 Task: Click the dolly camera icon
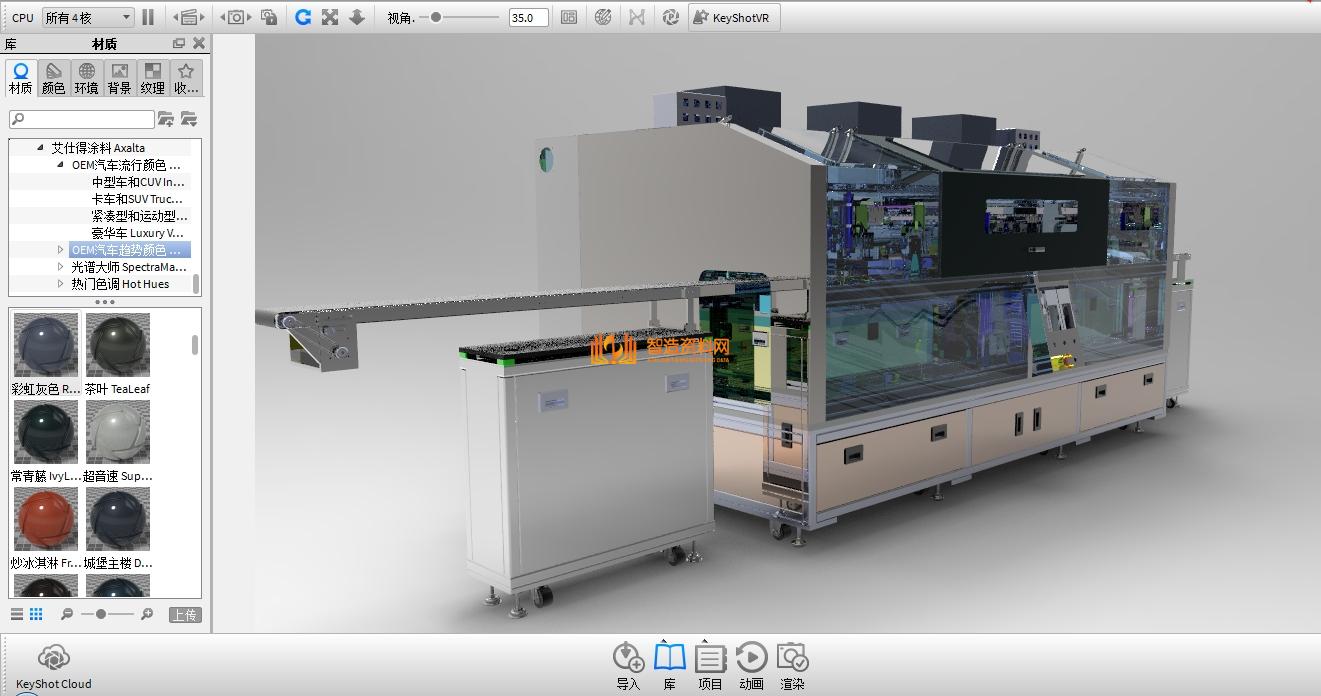357,17
